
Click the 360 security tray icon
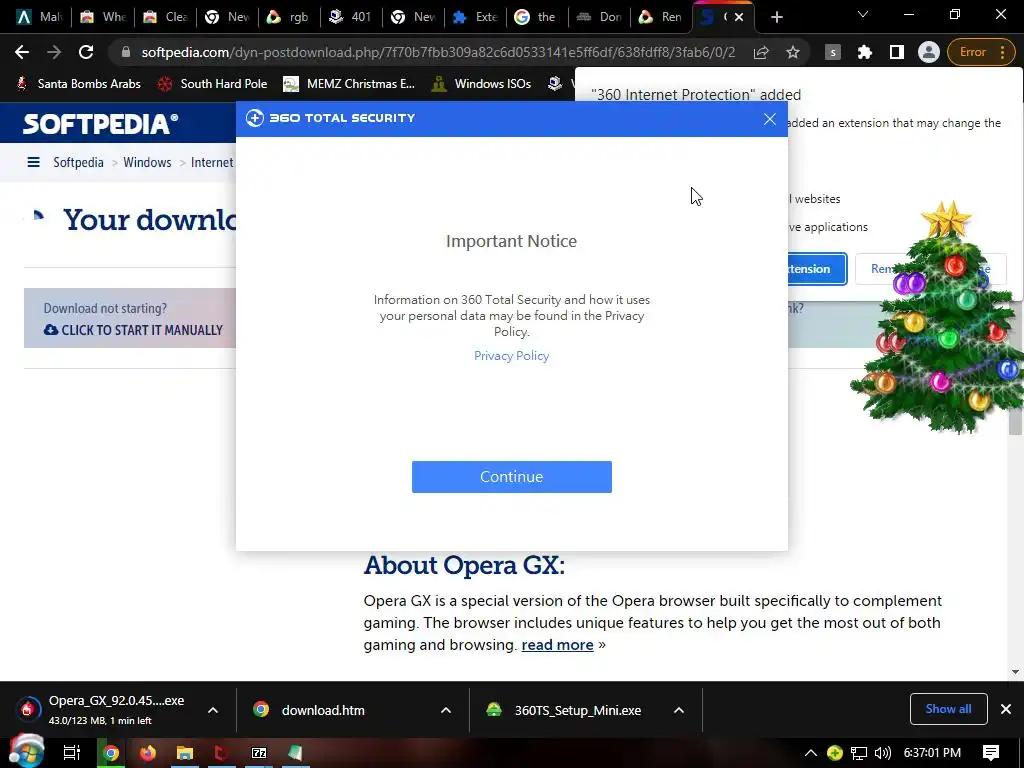tap(835, 753)
